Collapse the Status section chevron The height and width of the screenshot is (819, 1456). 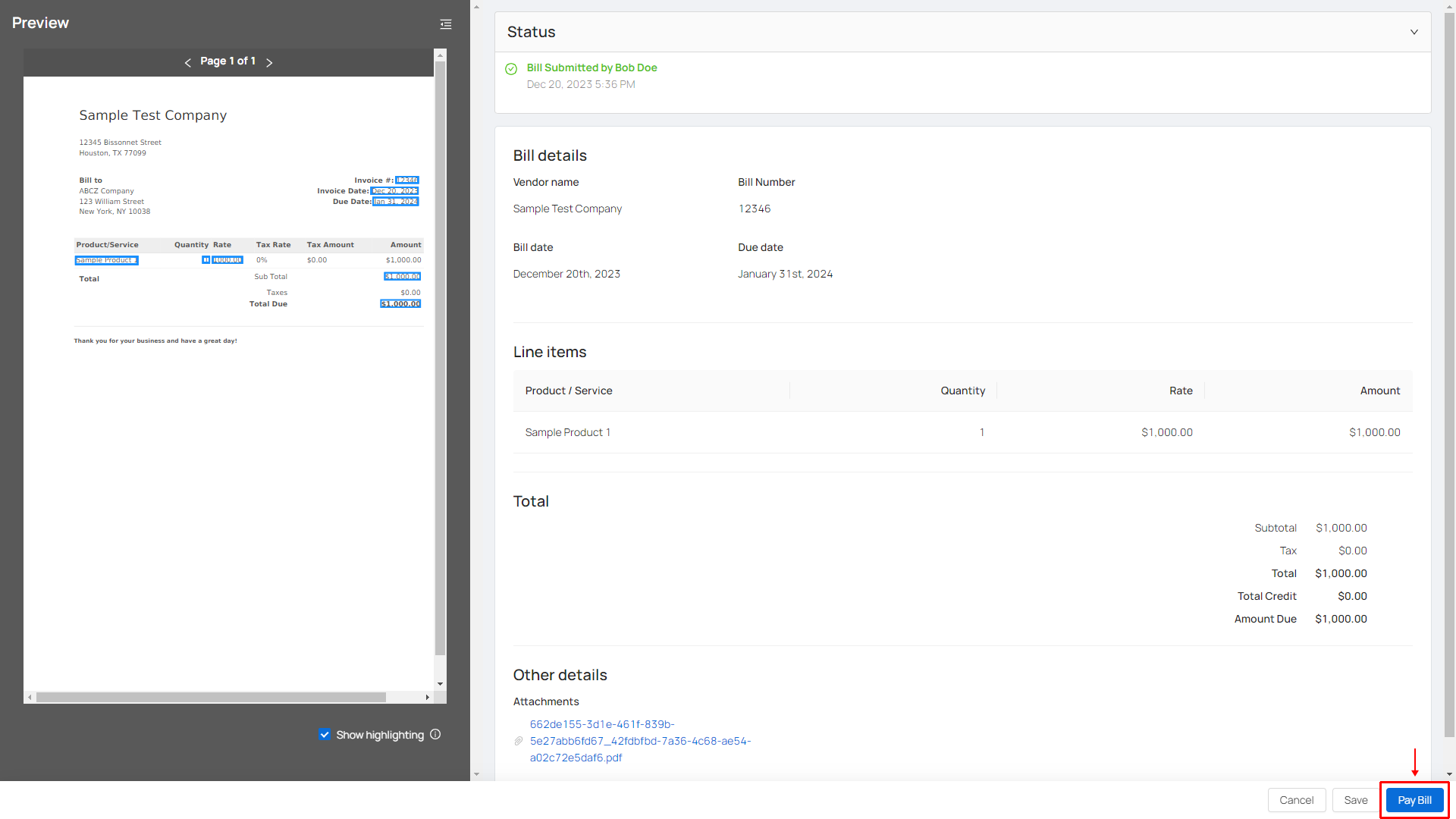(1414, 32)
